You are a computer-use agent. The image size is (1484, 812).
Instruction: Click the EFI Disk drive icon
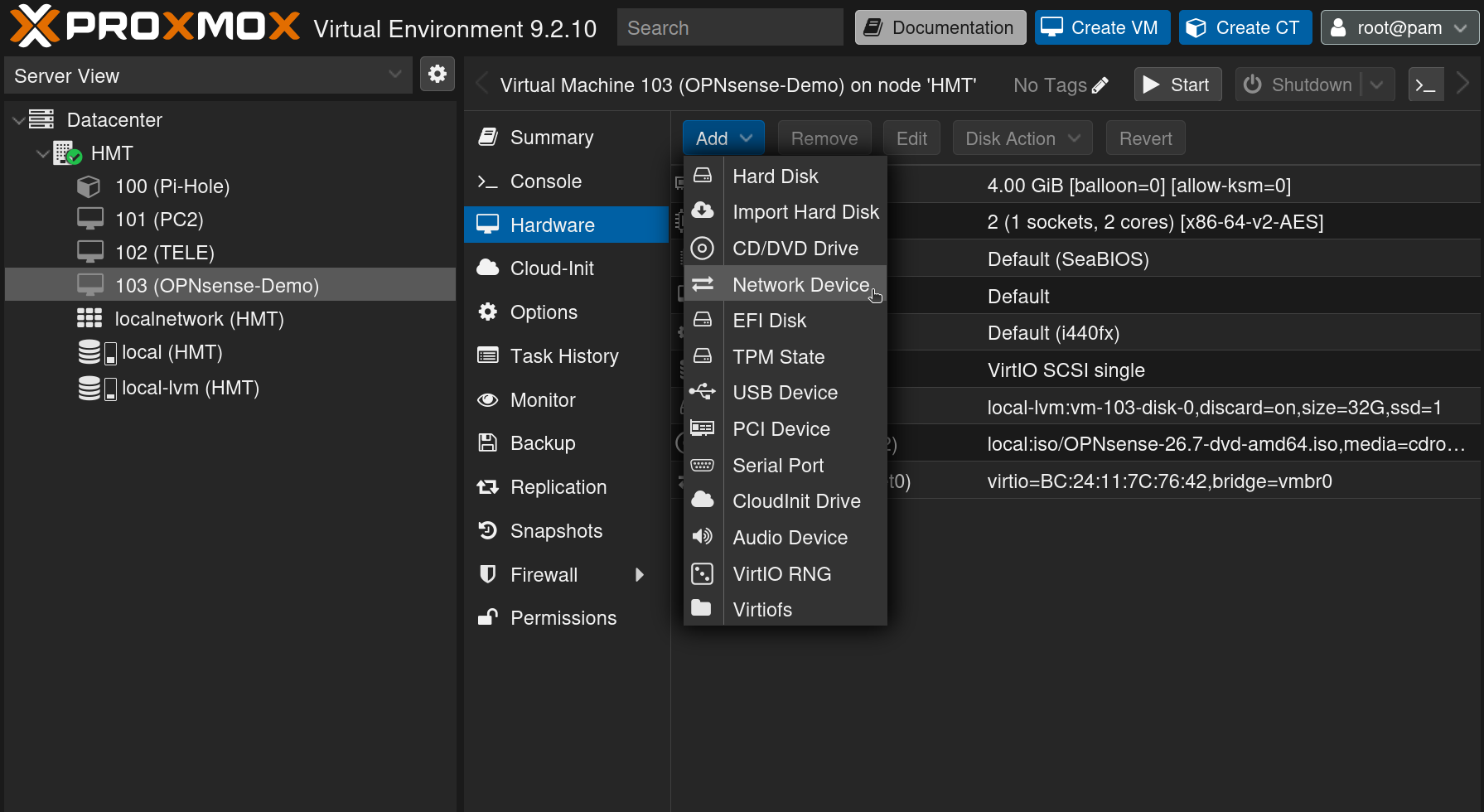point(703,320)
